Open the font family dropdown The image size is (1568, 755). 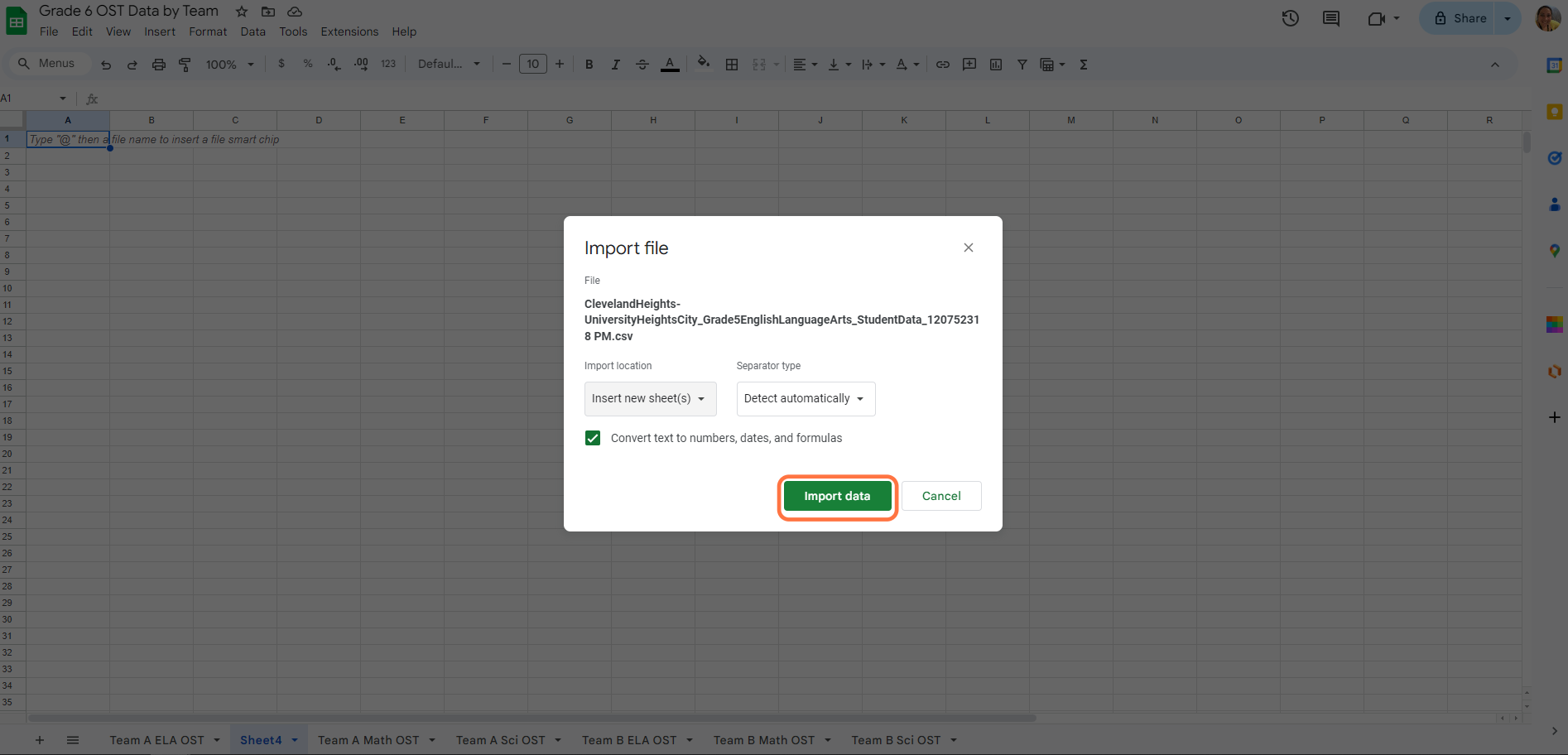(x=449, y=64)
